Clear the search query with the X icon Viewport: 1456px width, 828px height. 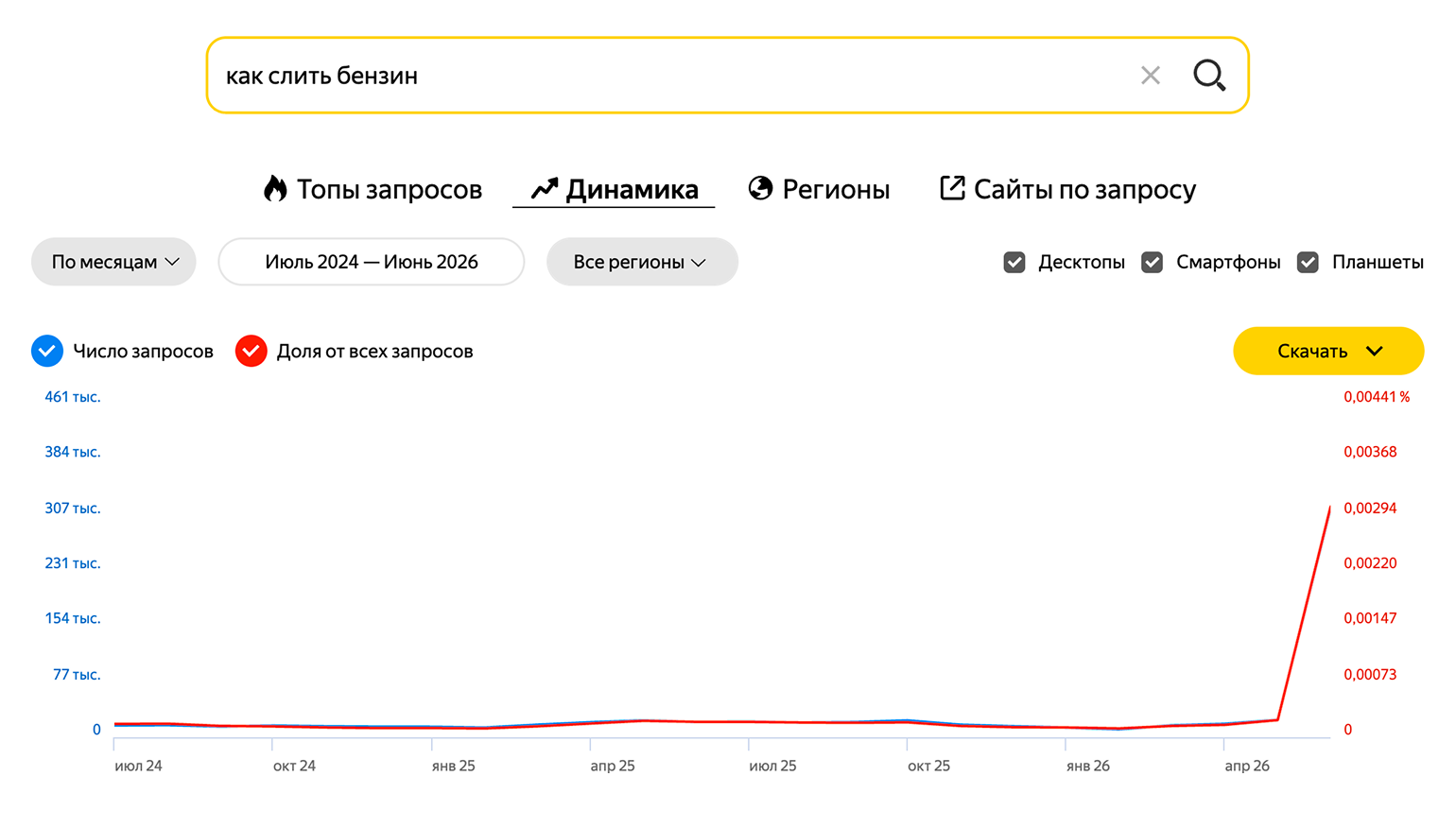pyautogui.click(x=1150, y=76)
